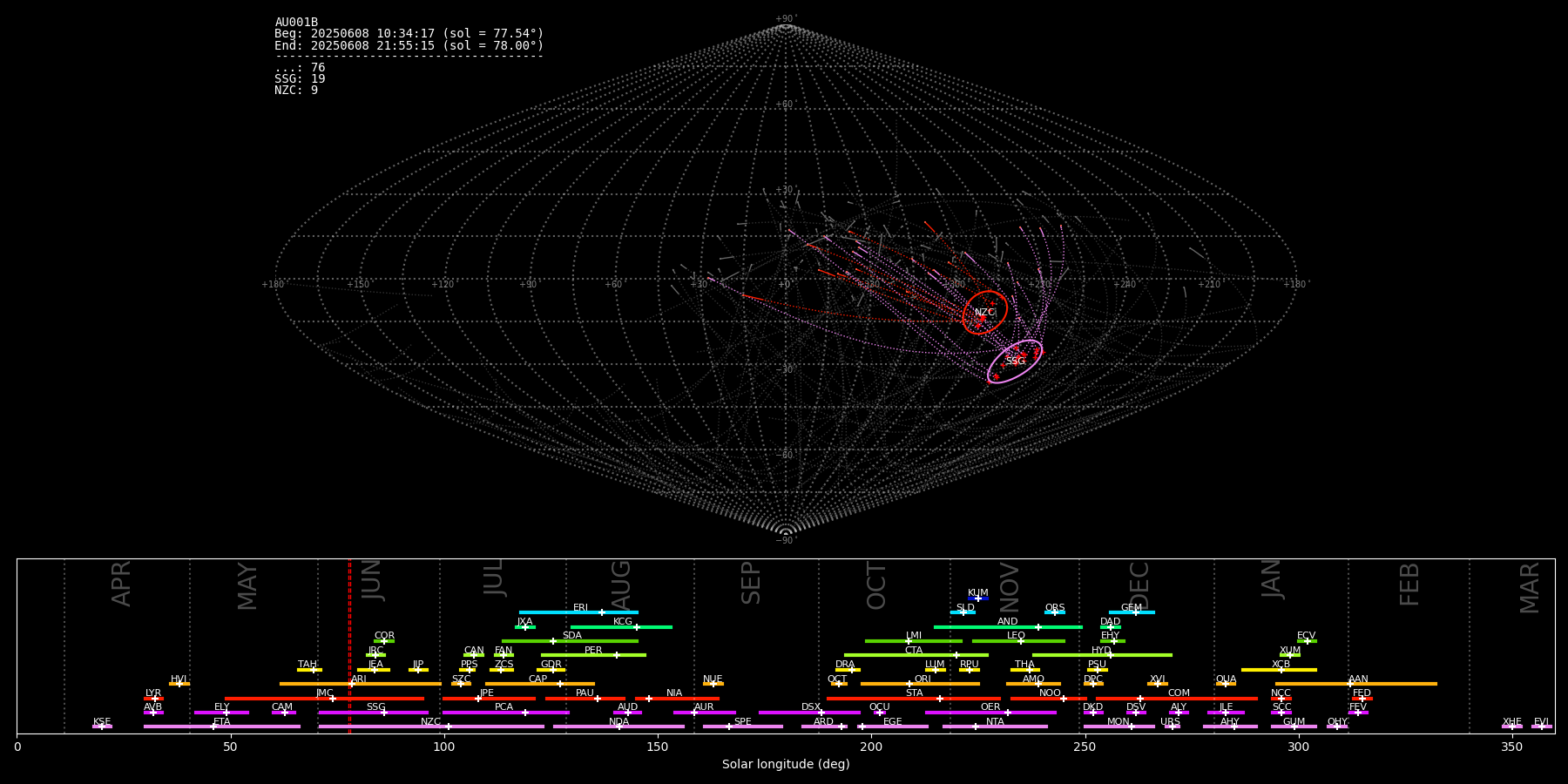
Task: Click the -60 latitude label on the sky map
Action: click(785, 455)
